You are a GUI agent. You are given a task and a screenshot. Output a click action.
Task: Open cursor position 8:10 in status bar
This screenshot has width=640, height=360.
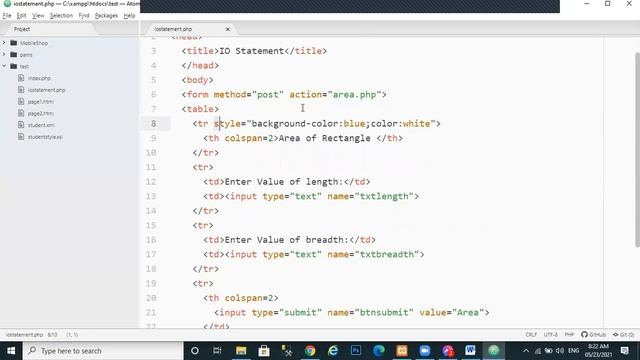[52, 335]
